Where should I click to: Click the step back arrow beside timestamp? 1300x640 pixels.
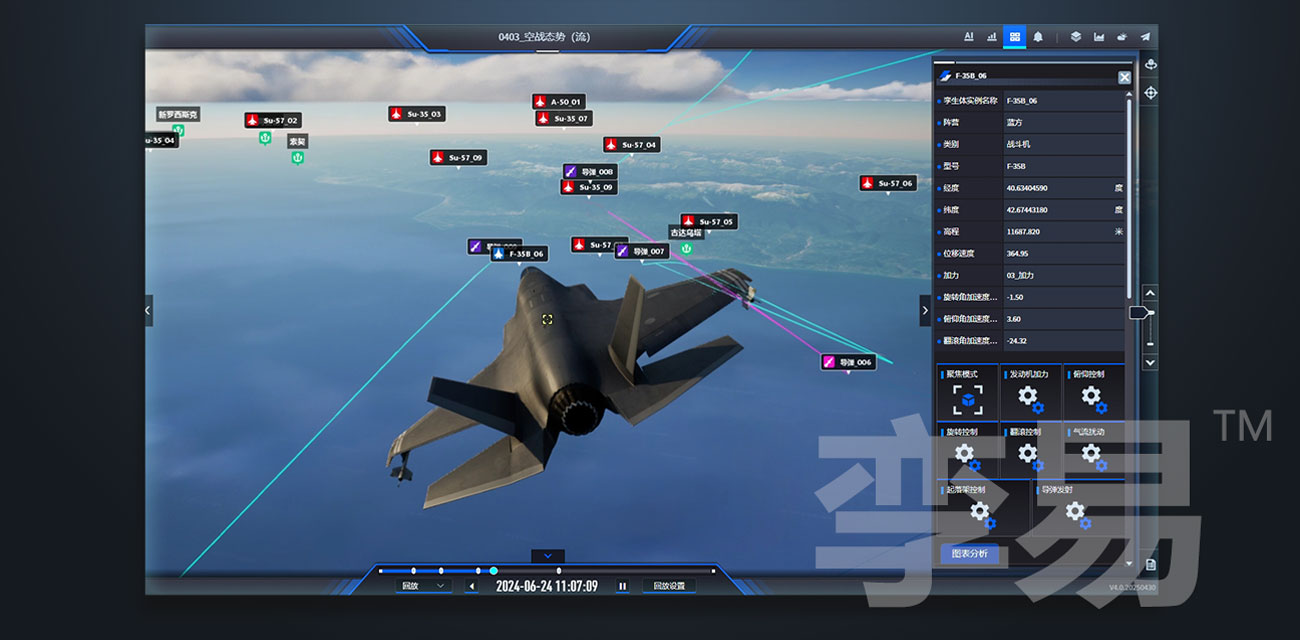[472, 587]
